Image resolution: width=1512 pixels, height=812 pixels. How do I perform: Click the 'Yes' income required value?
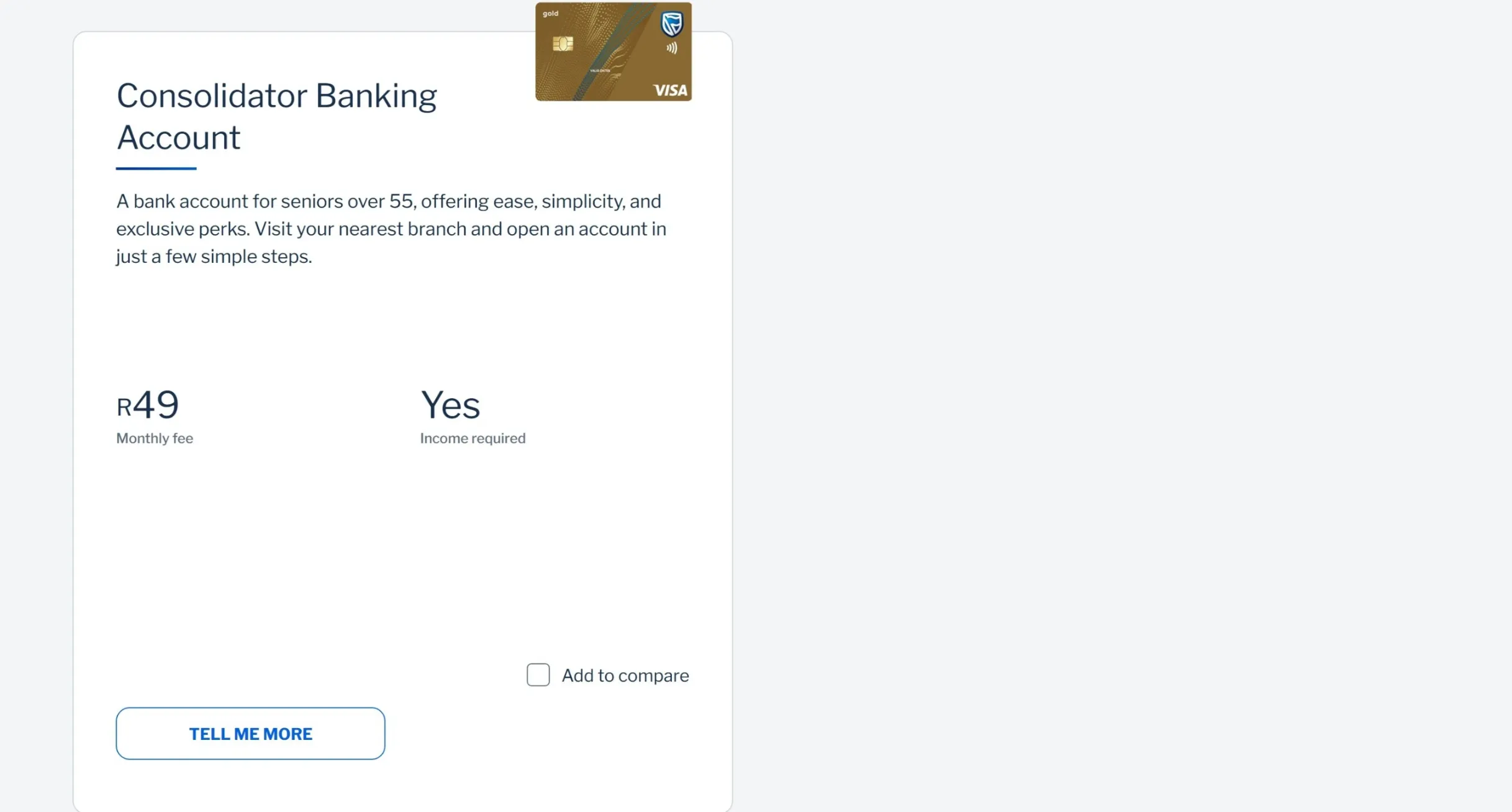pyautogui.click(x=450, y=405)
